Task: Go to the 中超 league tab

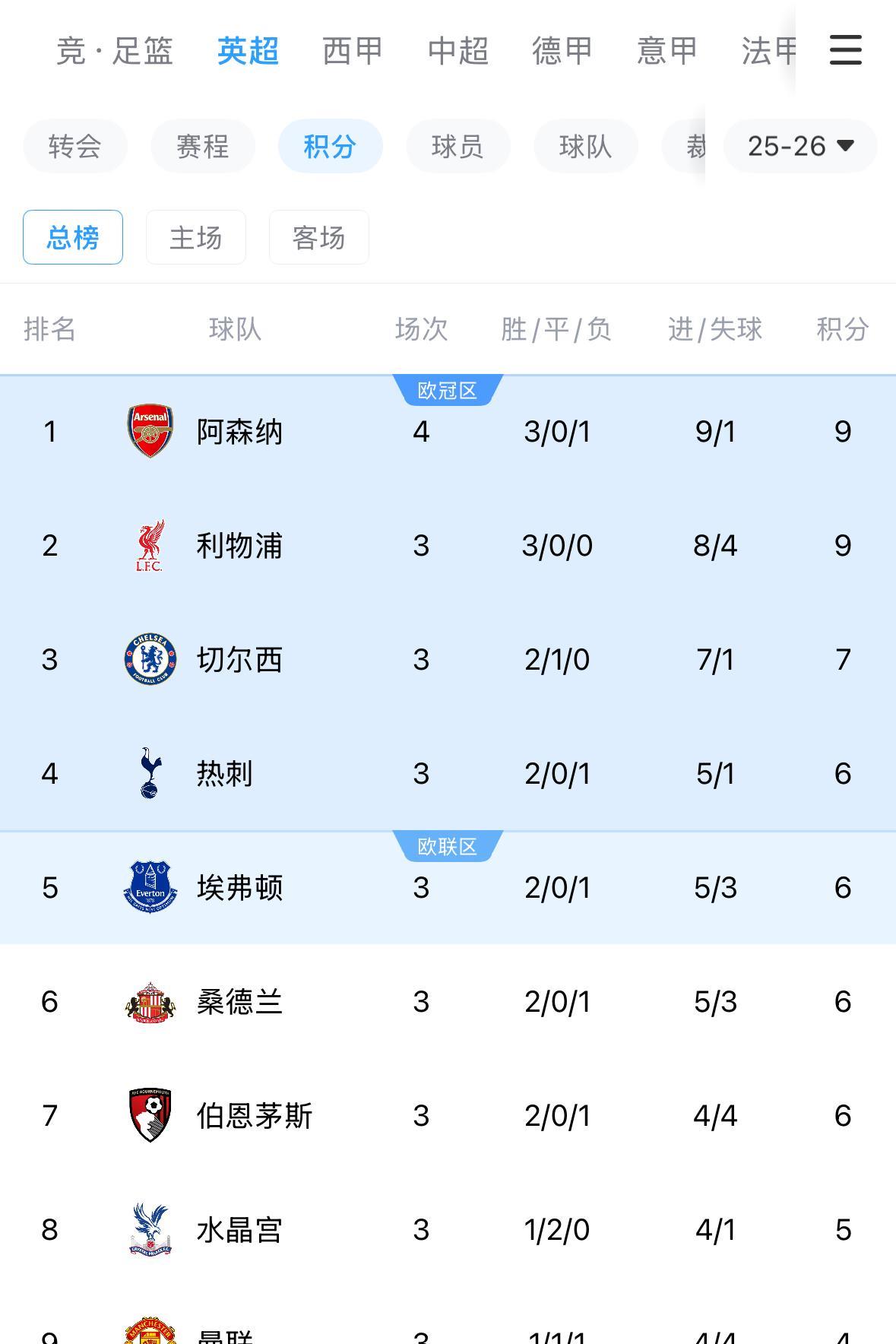Action: coord(457,51)
